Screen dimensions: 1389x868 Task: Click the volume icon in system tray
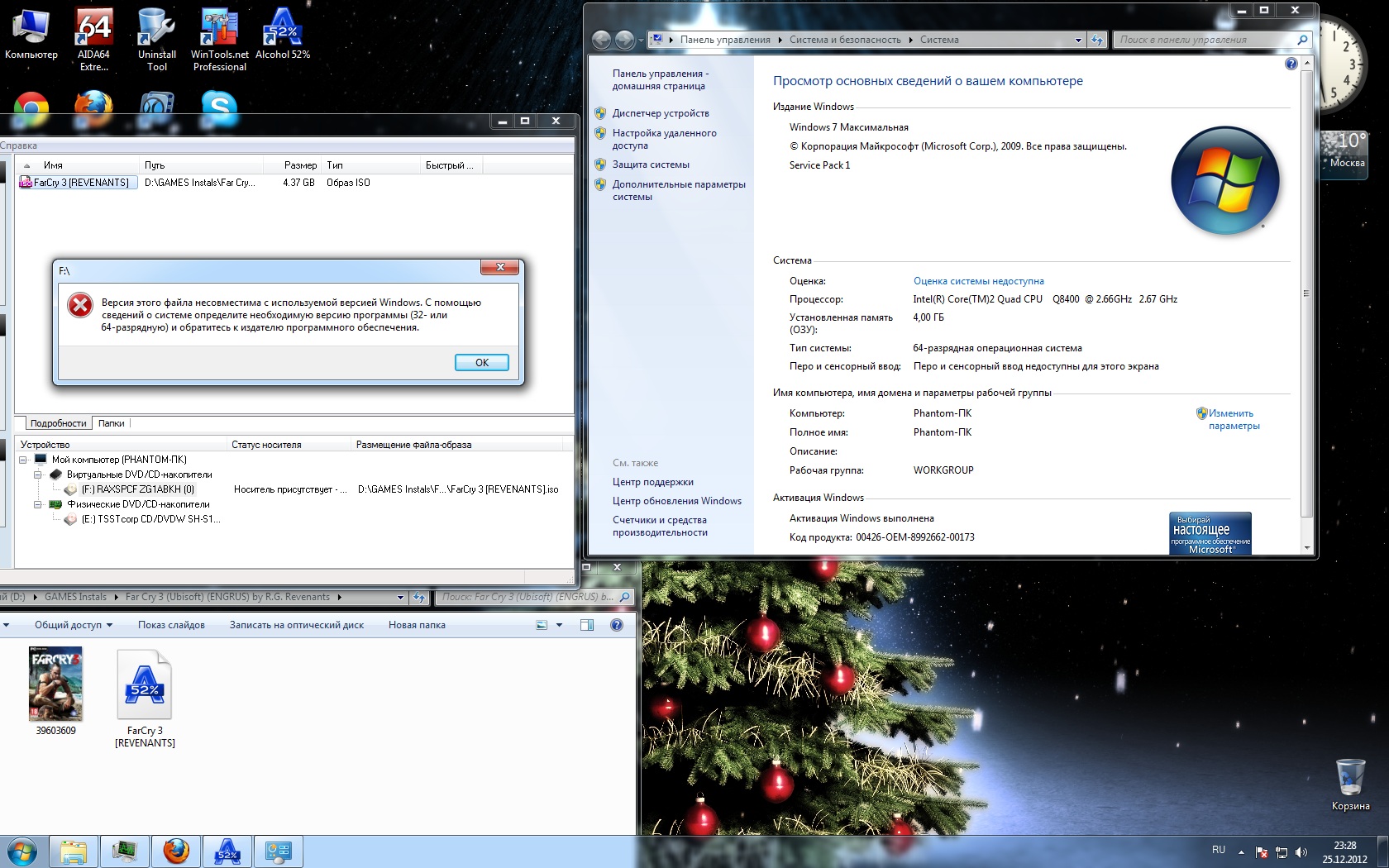point(1301,851)
